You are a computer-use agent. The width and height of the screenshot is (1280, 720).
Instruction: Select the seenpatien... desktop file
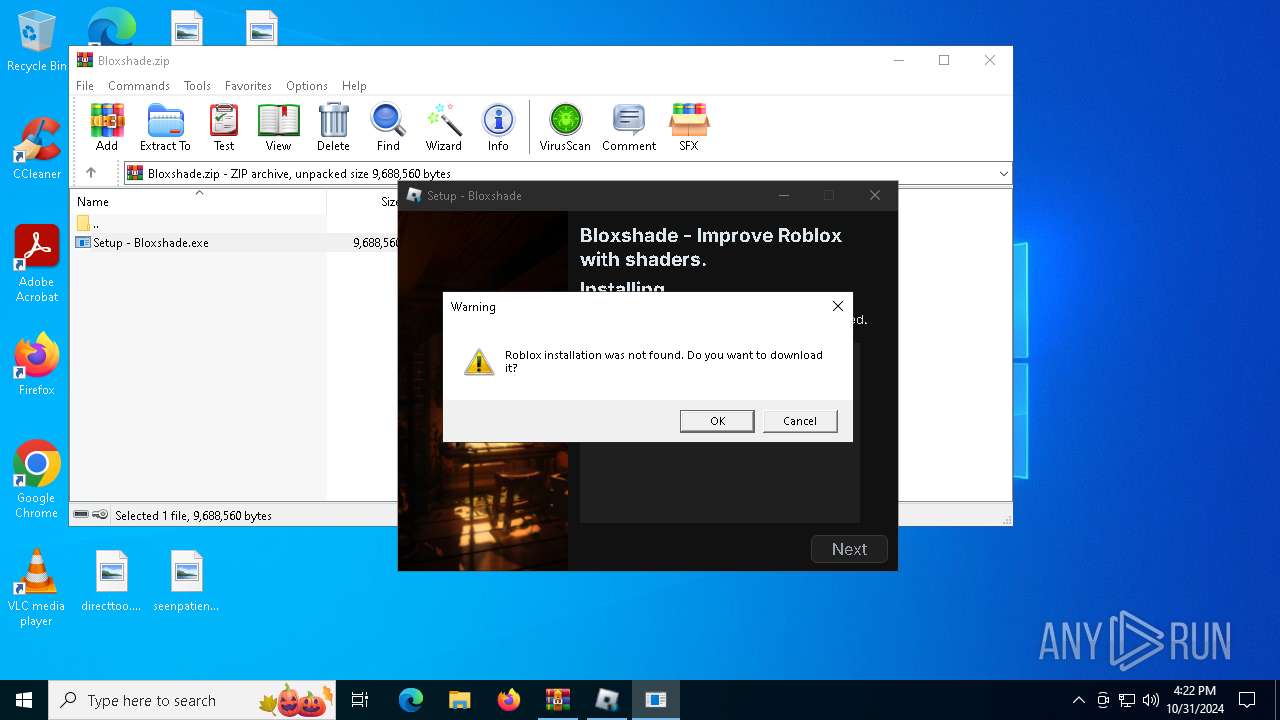coord(186,581)
